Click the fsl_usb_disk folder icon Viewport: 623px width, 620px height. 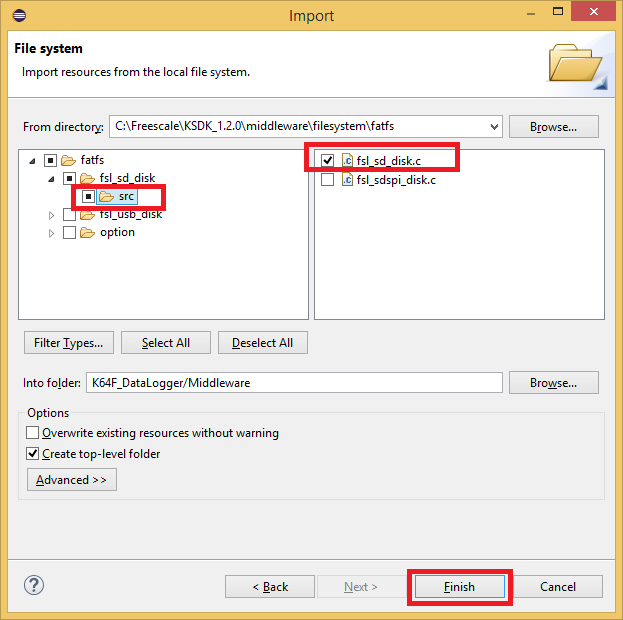pyautogui.click(x=87, y=214)
